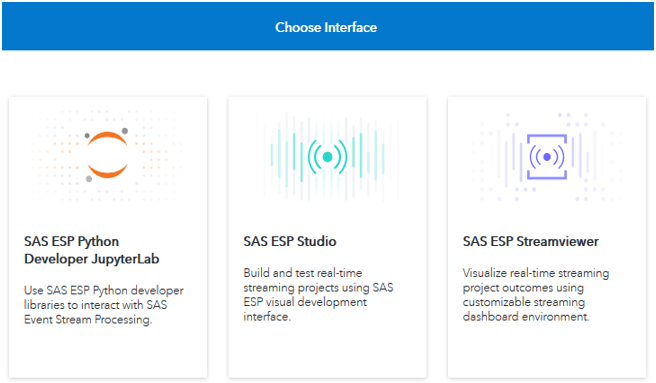The image size is (656, 383).
Task: Click the Choose Interface header banner
Action: click(328, 26)
